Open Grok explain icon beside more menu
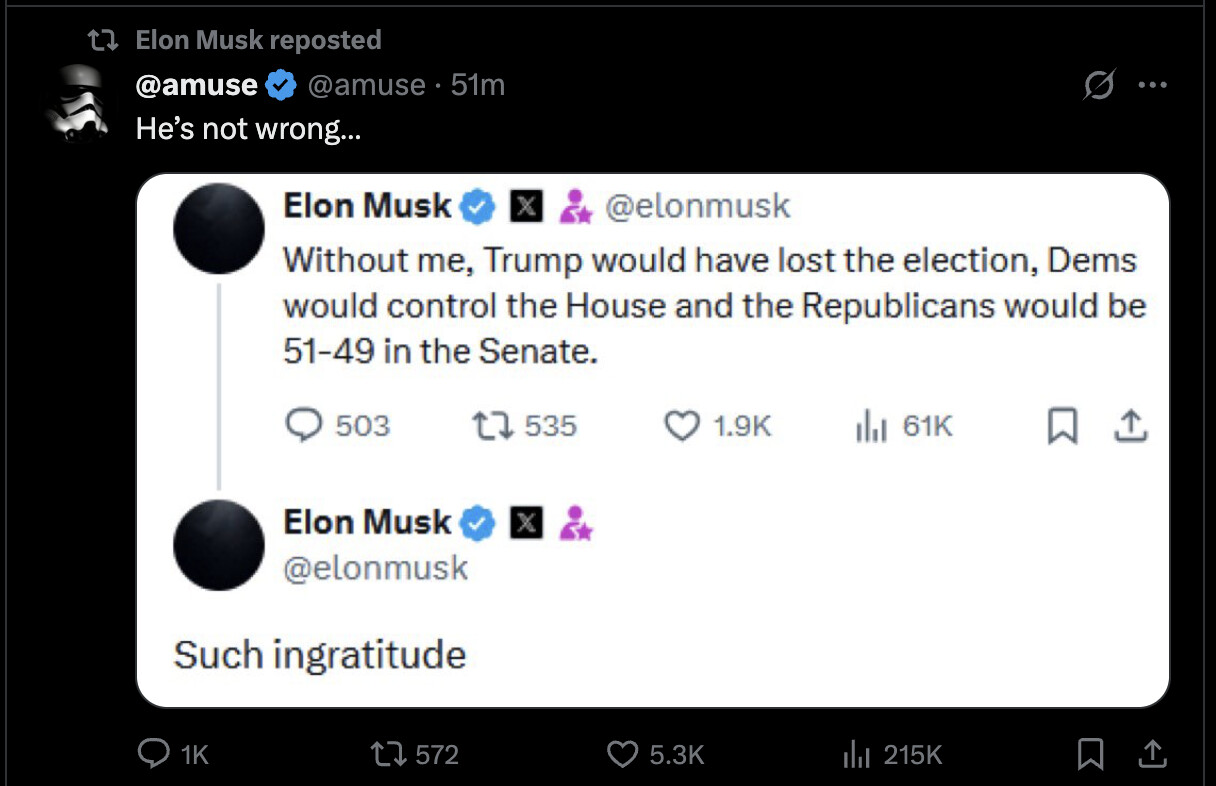The image size is (1216, 786). tap(1099, 85)
